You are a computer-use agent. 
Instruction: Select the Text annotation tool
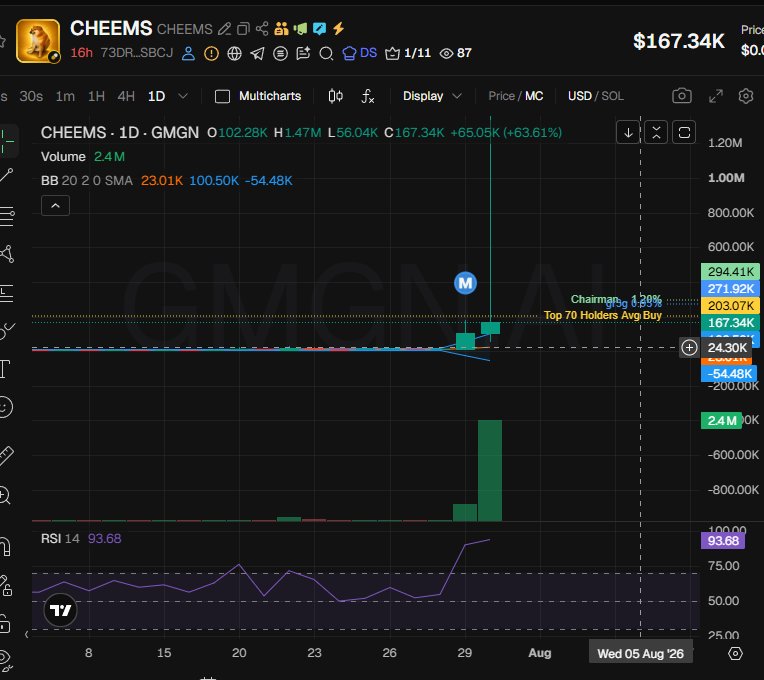pyautogui.click(x=5, y=369)
